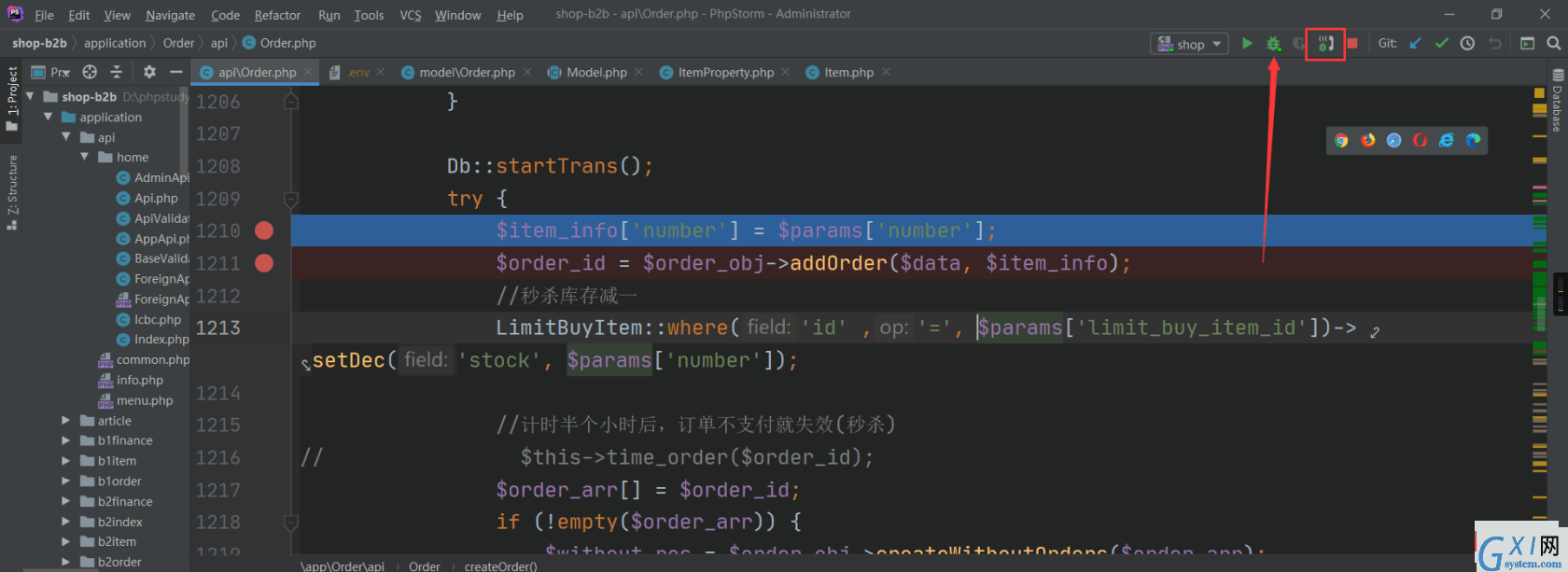Screen dimensions: 1568x572
Task: Open the Database tool window
Action: (1557, 101)
